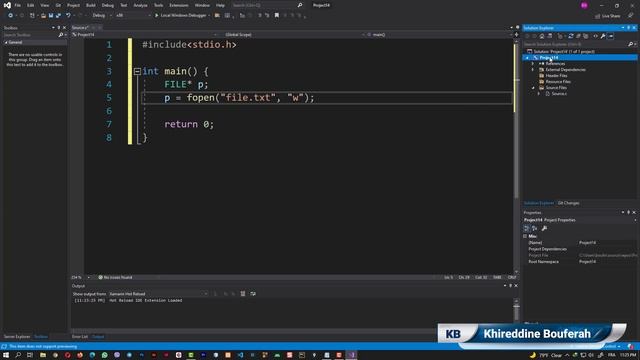
Task: Collapse the Source Files folder
Action: point(533,88)
